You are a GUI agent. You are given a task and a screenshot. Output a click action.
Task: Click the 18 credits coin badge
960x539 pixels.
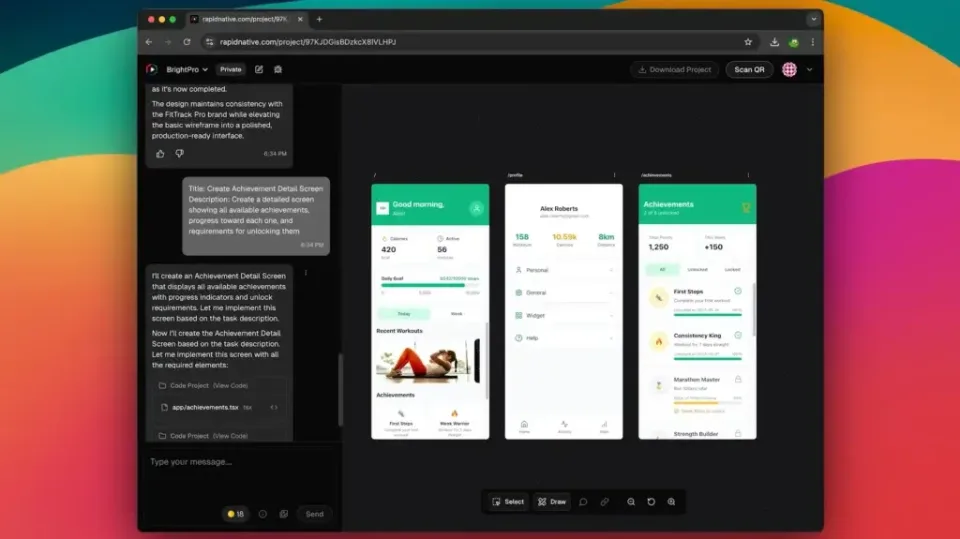click(x=236, y=514)
